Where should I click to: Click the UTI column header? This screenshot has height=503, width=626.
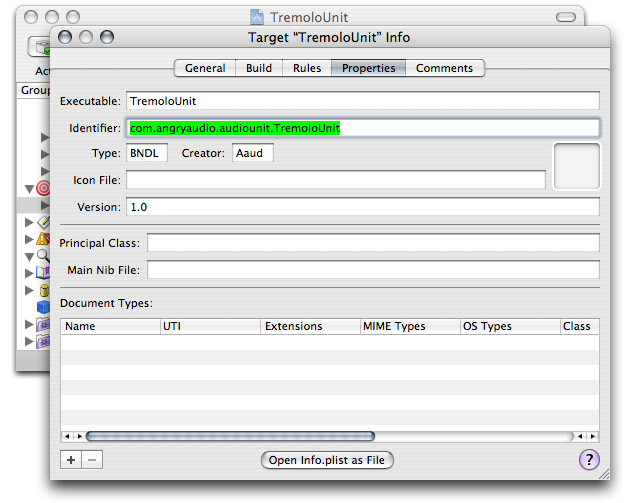click(210, 326)
